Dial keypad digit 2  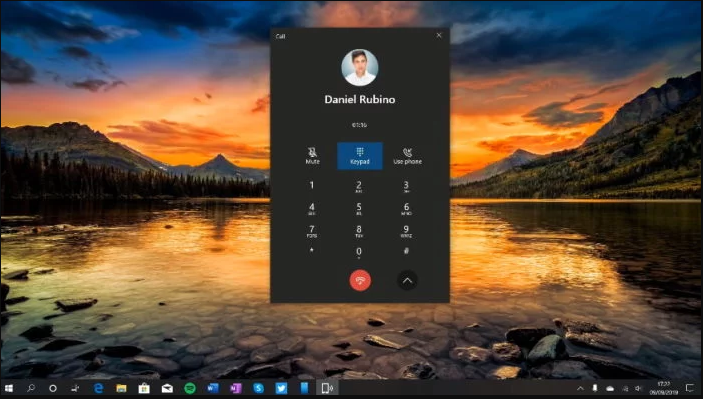point(359,186)
